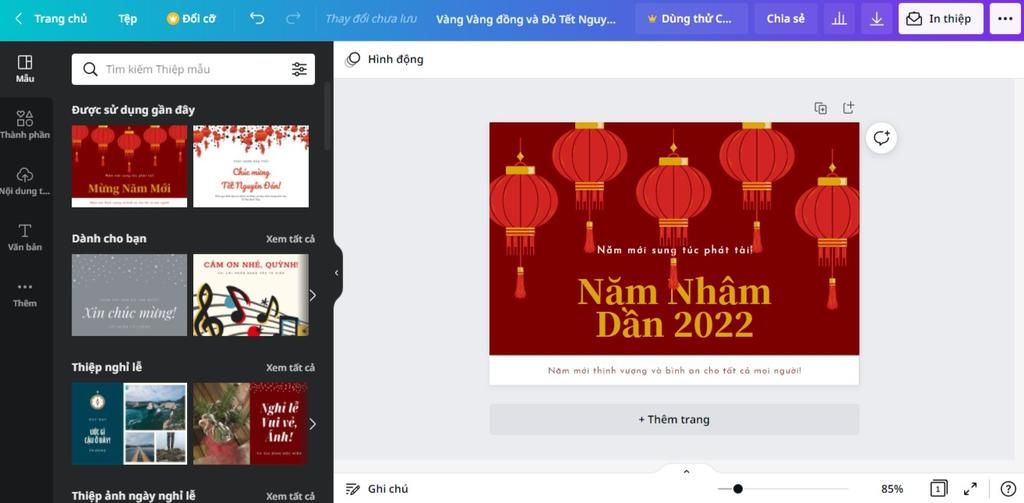1024x503 pixels.
Task: Download the design
Action: (876, 19)
